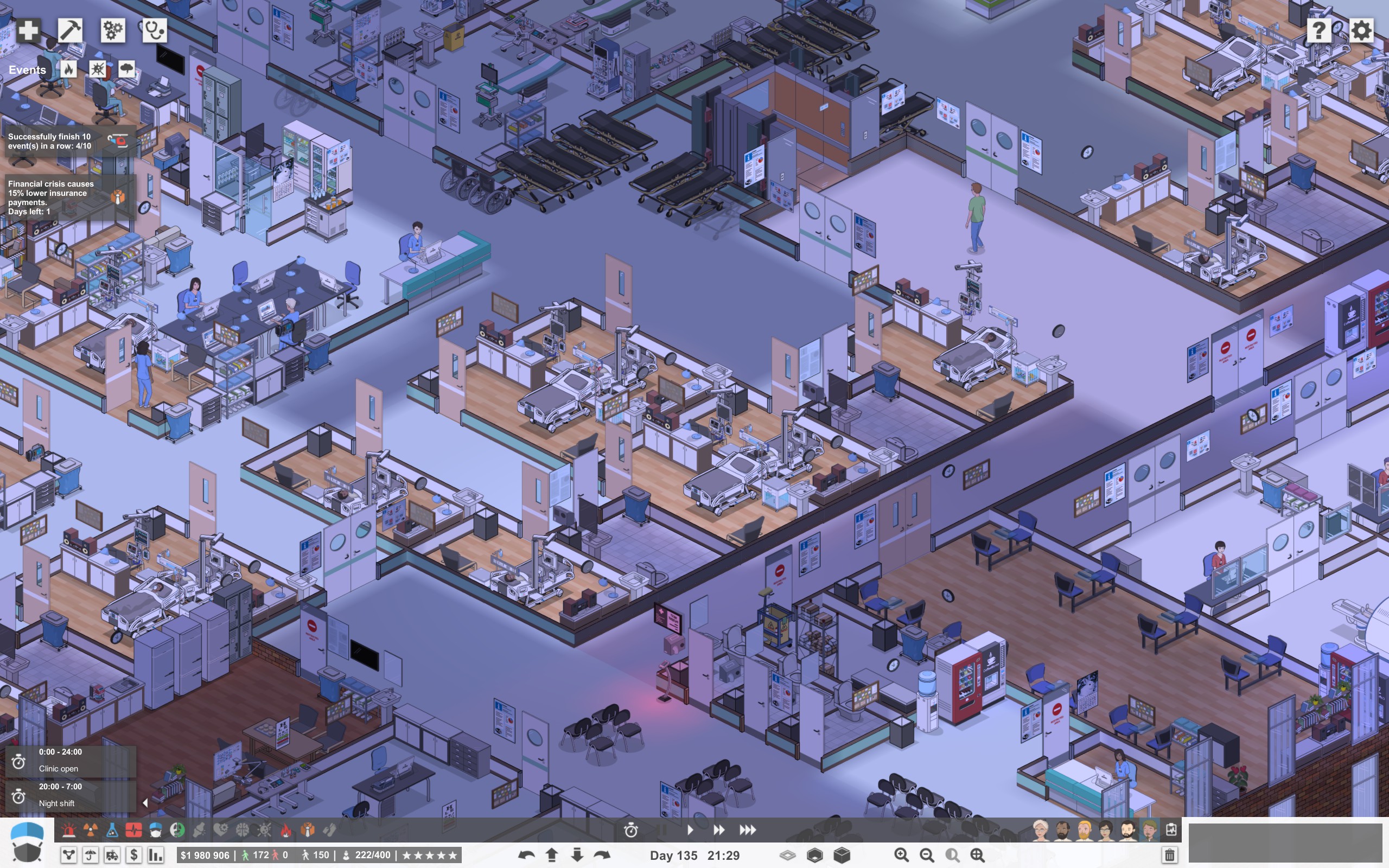Zoom in with the plus magnifier
Screen dimensions: 1389x868
pyautogui.click(x=901, y=856)
